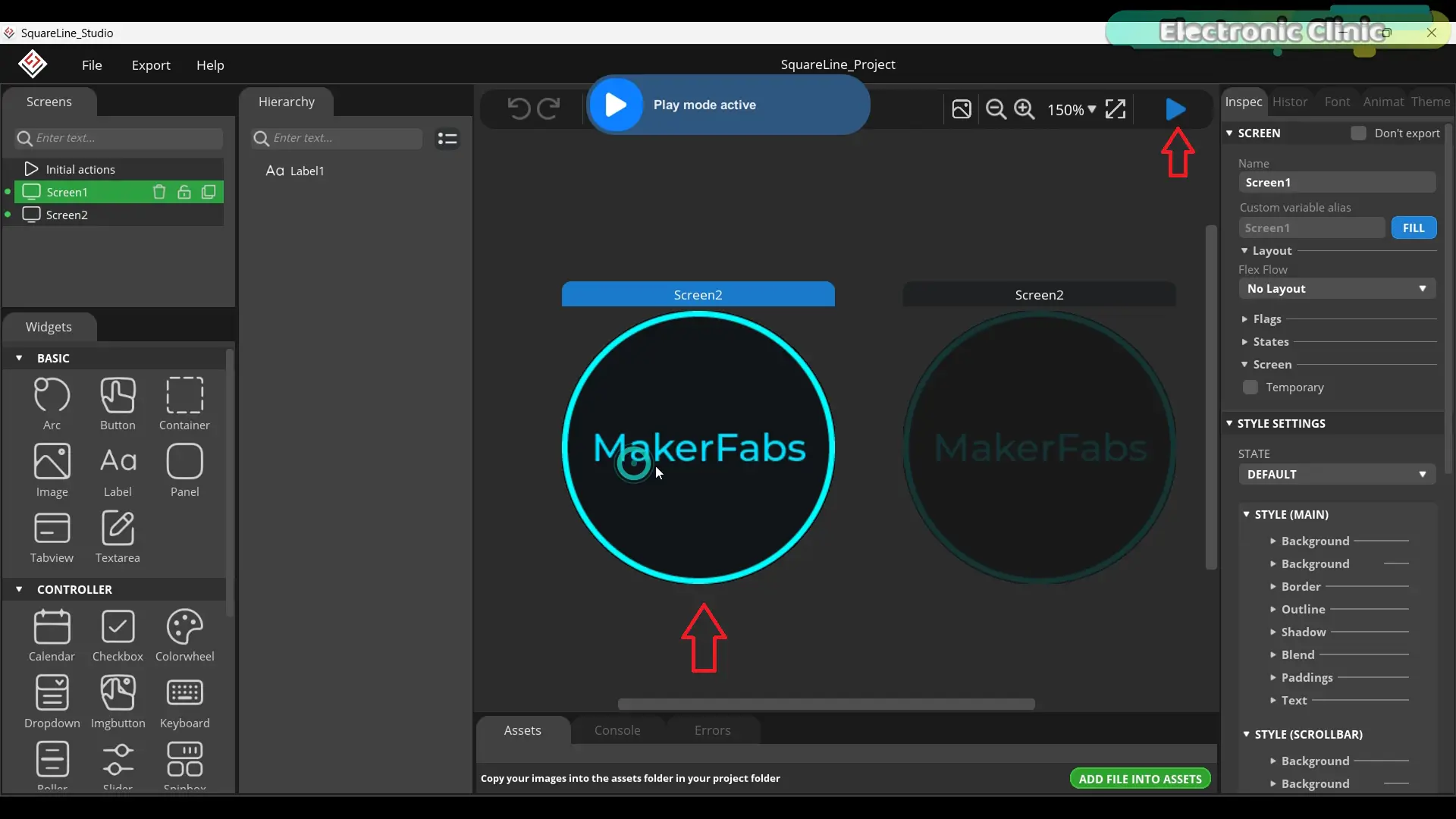
Task: Click the fit-to-screen expand icon
Action: pyautogui.click(x=1116, y=109)
